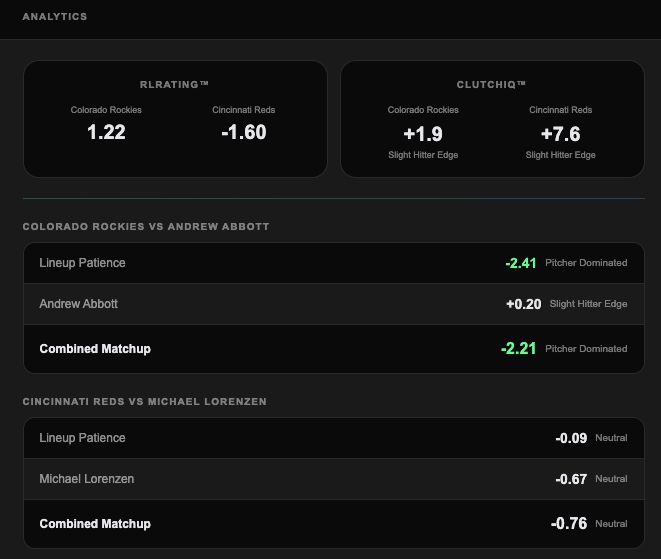
Task: Click Colorado Rockies vs Andrew Abbott heading
Action: tap(146, 226)
